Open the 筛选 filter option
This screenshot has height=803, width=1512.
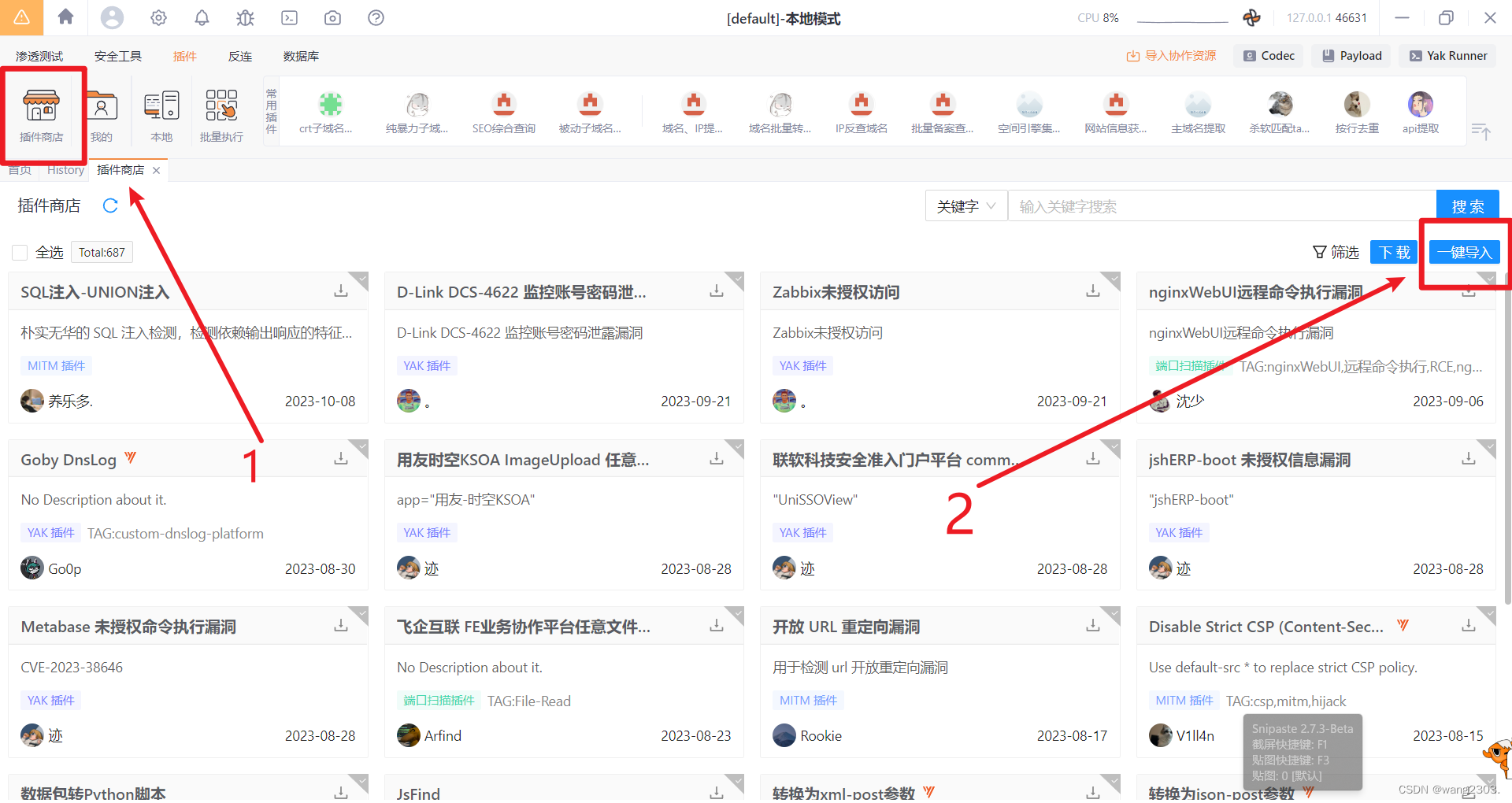tap(1336, 252)
